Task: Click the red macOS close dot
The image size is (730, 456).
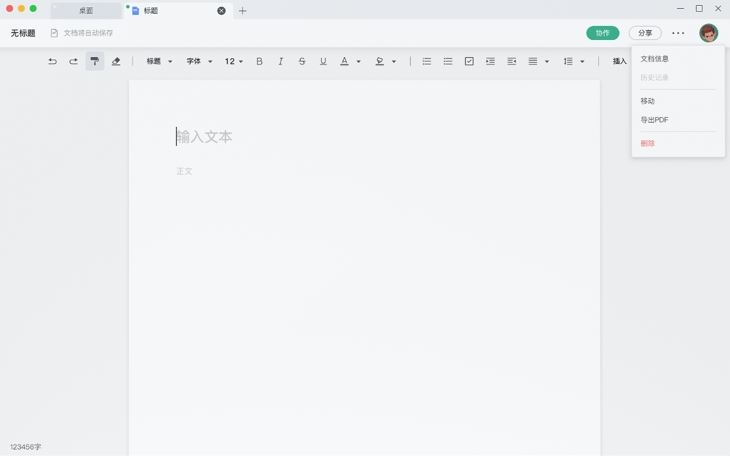Action: [9, 8]
